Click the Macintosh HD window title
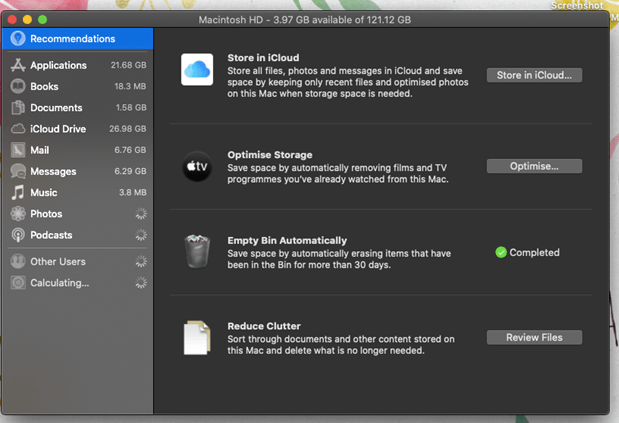This screenshot has width=619, height=423. [x=305, y=20]
